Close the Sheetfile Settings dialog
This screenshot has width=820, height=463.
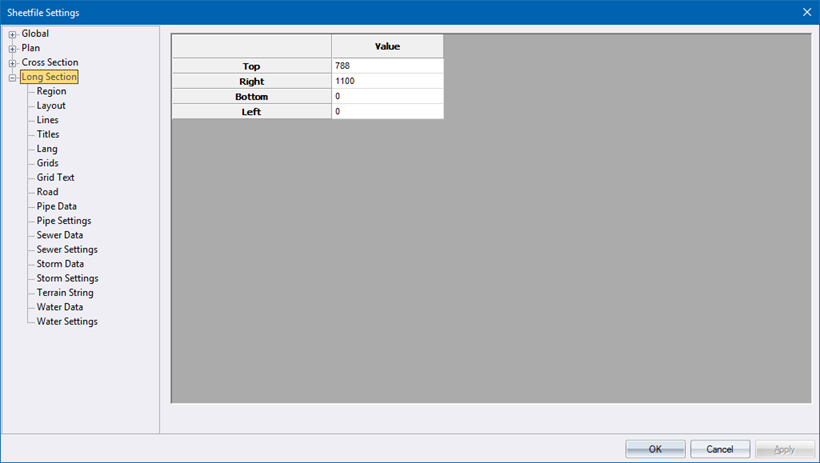coord(806,12)
